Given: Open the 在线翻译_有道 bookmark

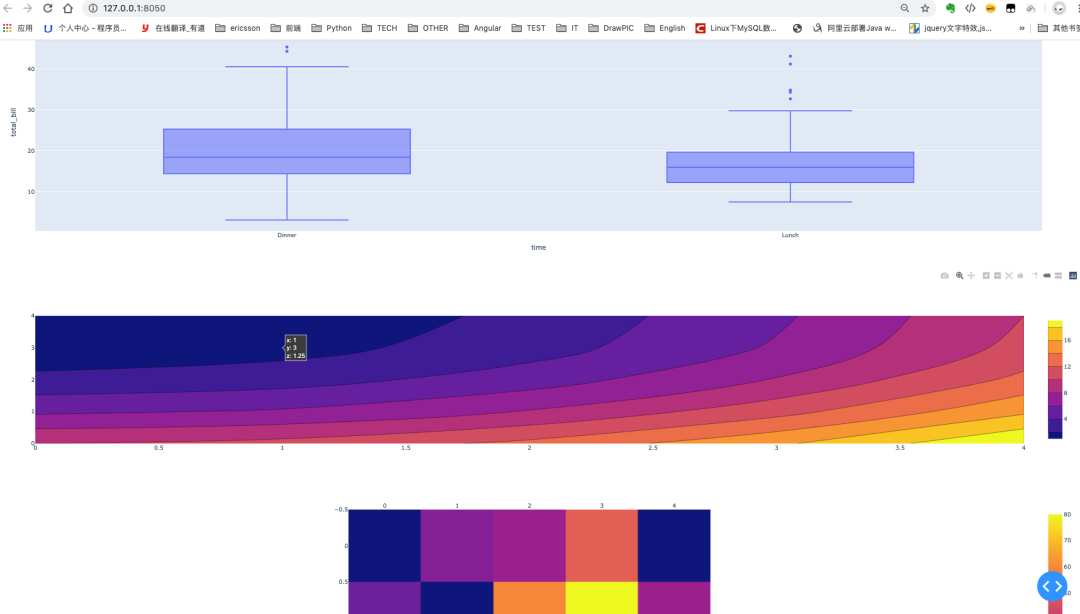Looking at the screenshot, I should pyautogui.click(x=173, y=28).
